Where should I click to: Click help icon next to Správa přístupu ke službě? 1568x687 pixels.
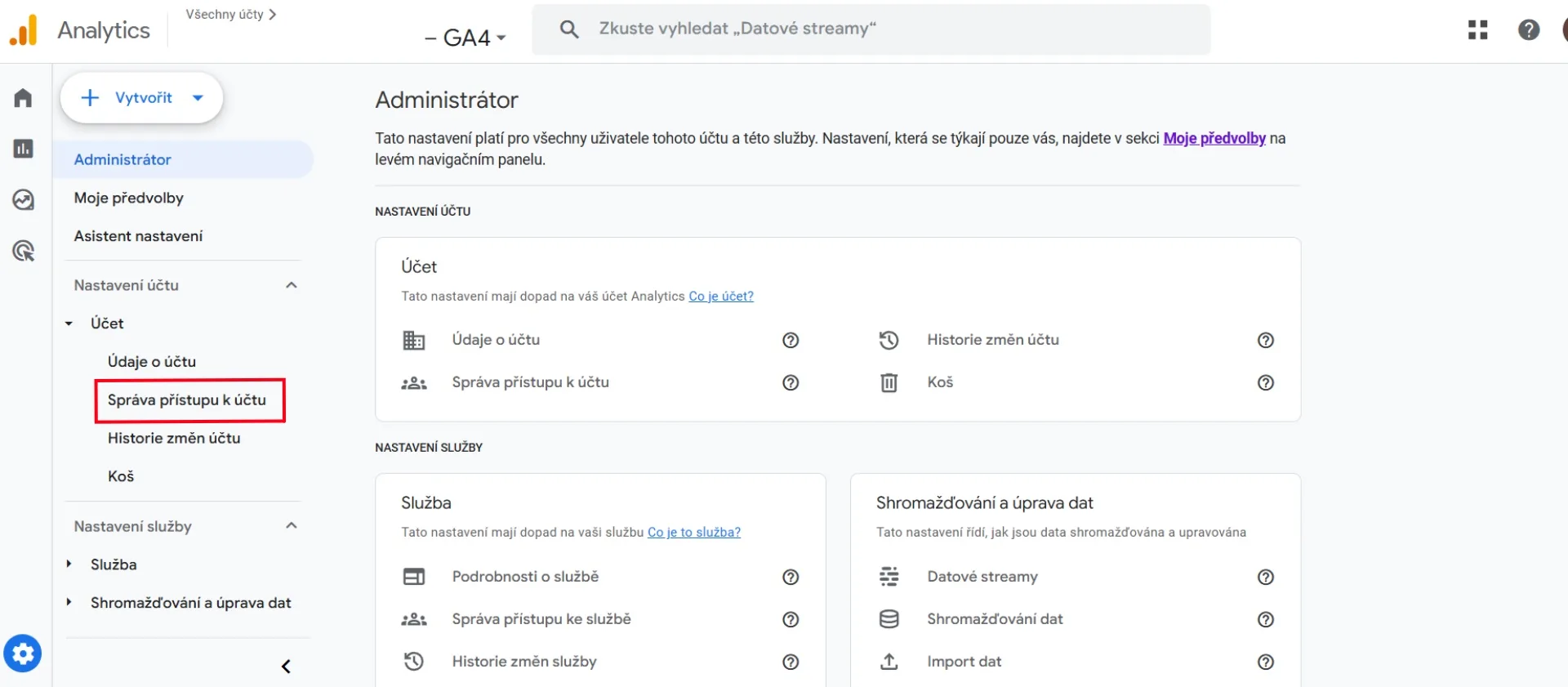(x=791, y=620)
